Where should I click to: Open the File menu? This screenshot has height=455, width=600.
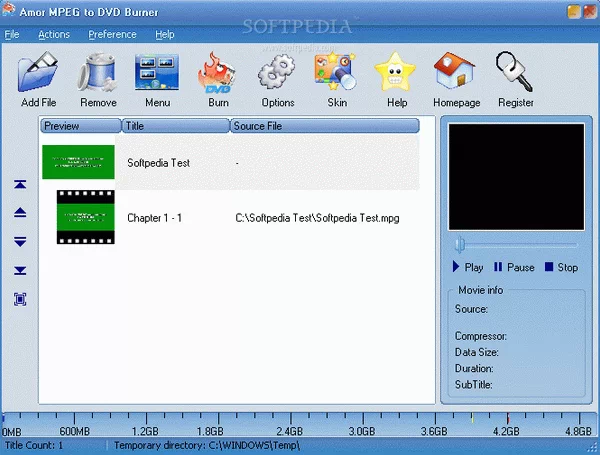pyautogui.click(x=12, y=35)
